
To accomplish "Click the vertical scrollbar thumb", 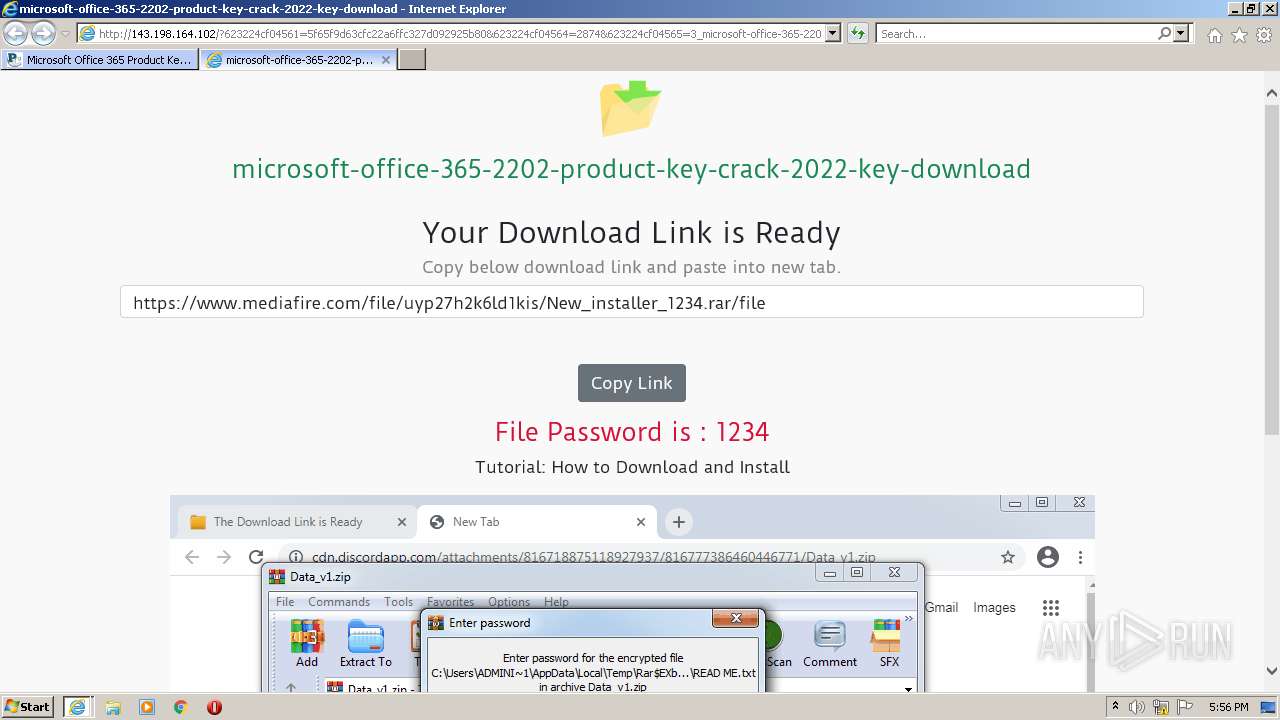I will click(1272, 268).
